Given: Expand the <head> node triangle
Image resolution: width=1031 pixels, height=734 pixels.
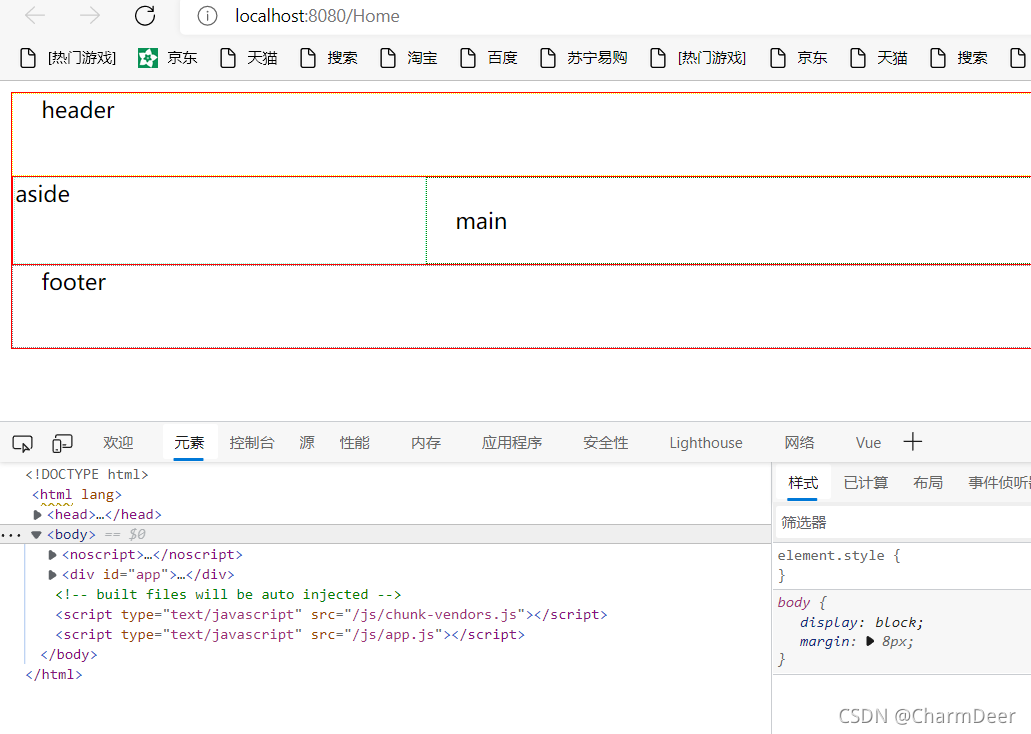Looking at the screenshot, I should (x=37, y=515).
